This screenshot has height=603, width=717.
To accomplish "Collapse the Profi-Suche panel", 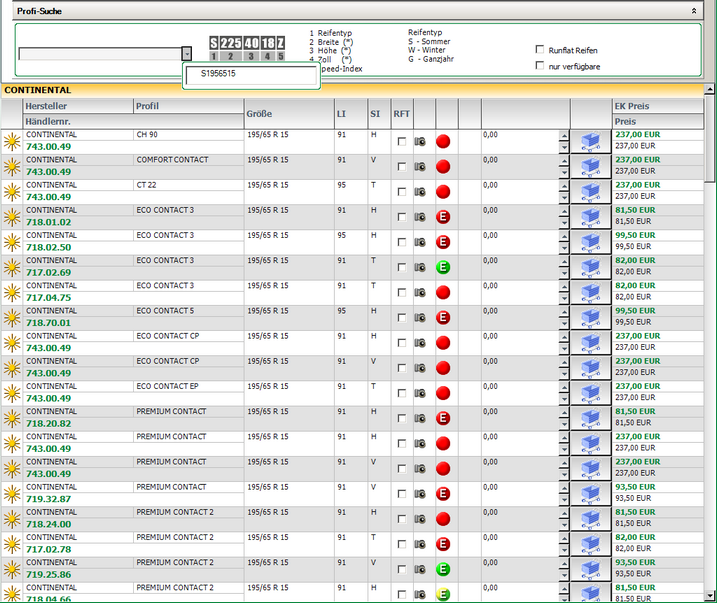I will tap(694, 11).
